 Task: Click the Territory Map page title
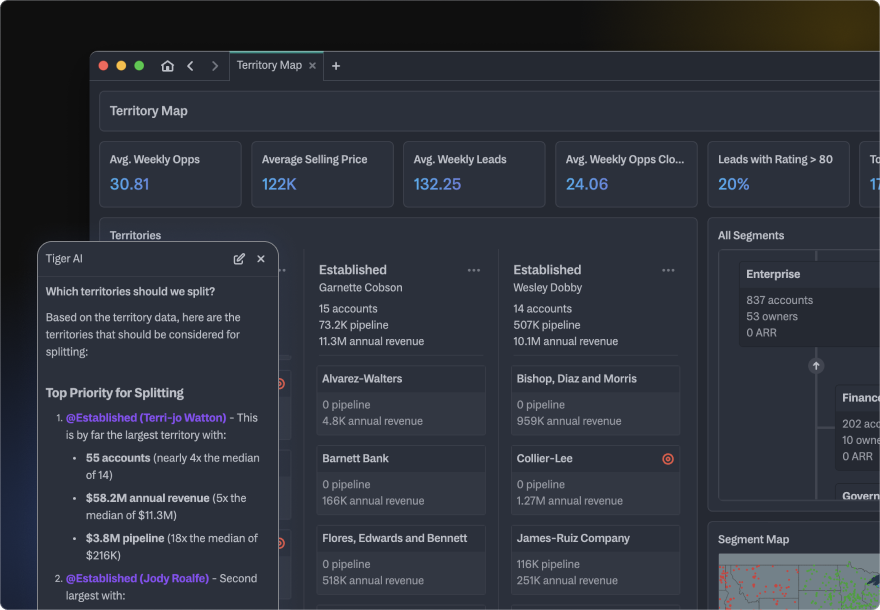[149, 111]
